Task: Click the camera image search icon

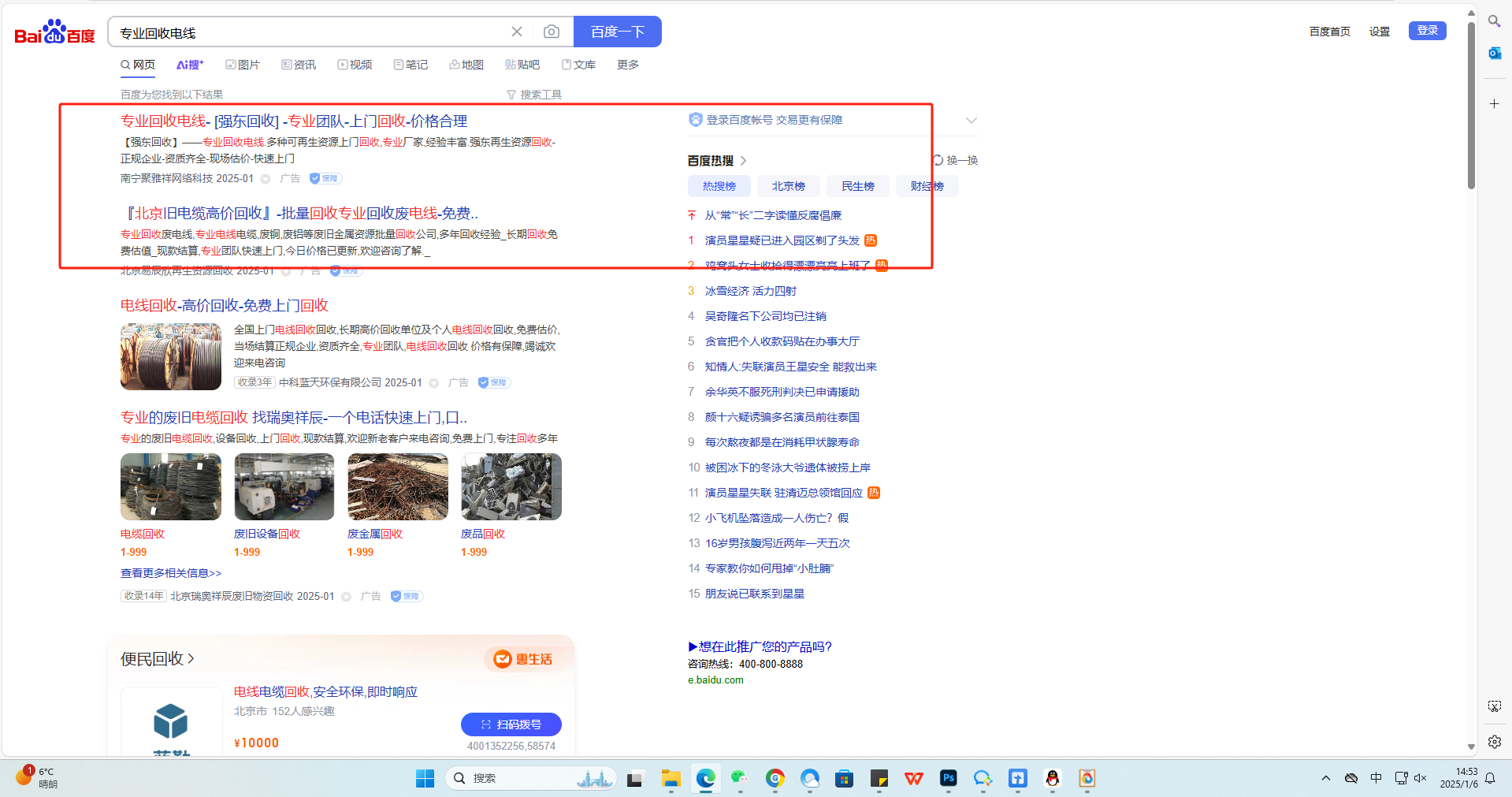Action: pyautogui.click(x=552, y=32)
